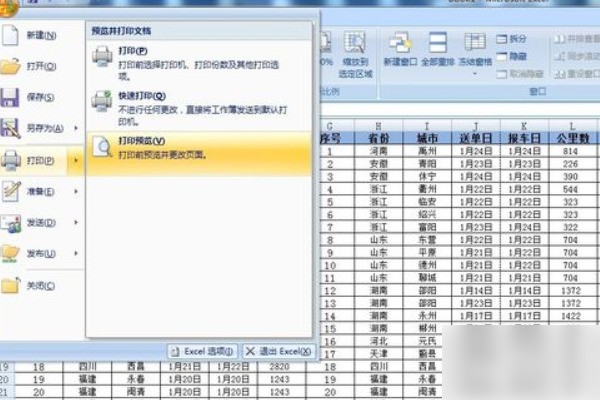Expand the Send (发送) submenu arrow
Image resolution: width=600 pixels, height=400 pixels.
77,223
